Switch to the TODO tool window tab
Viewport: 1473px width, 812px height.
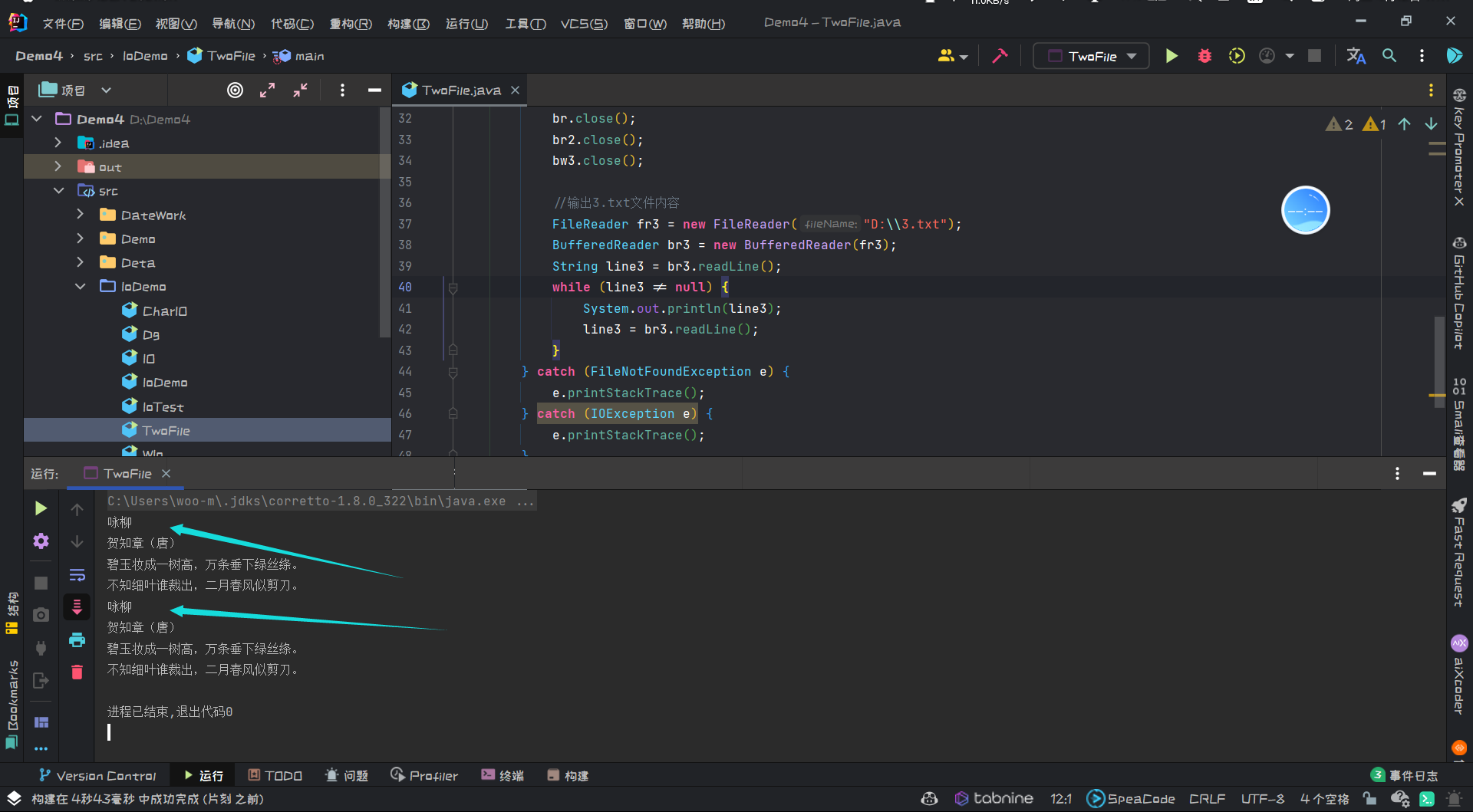[x=275, y=776]
